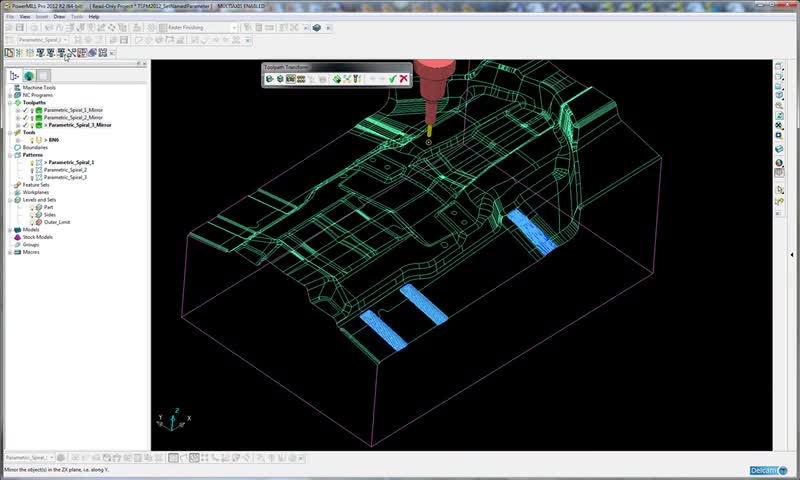This screenshot has width=800, height=480.
Task: Toggle lightbulb visibility of BN6 tool
Action: [x=32, y=140]
